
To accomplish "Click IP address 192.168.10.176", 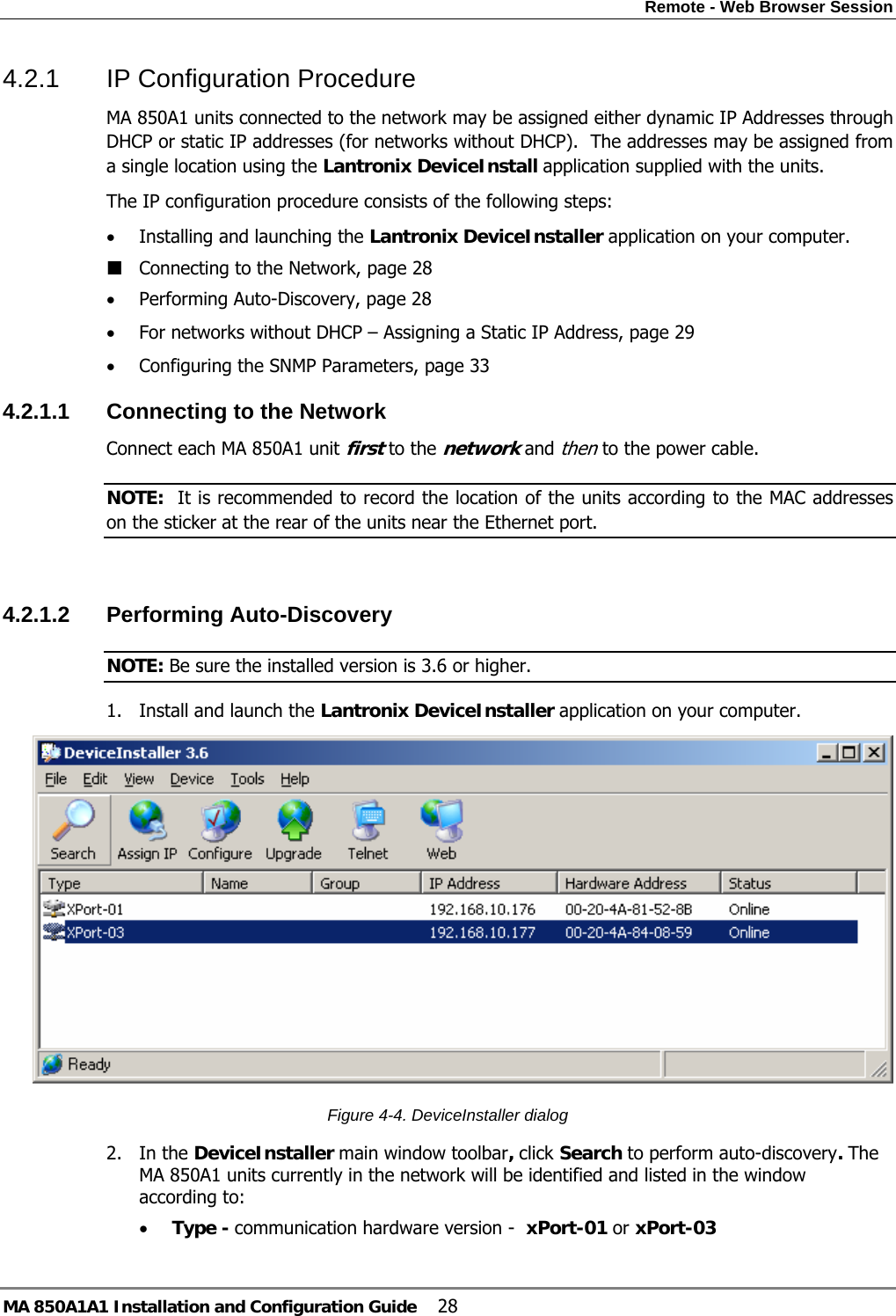I will (x=482, y=909).
